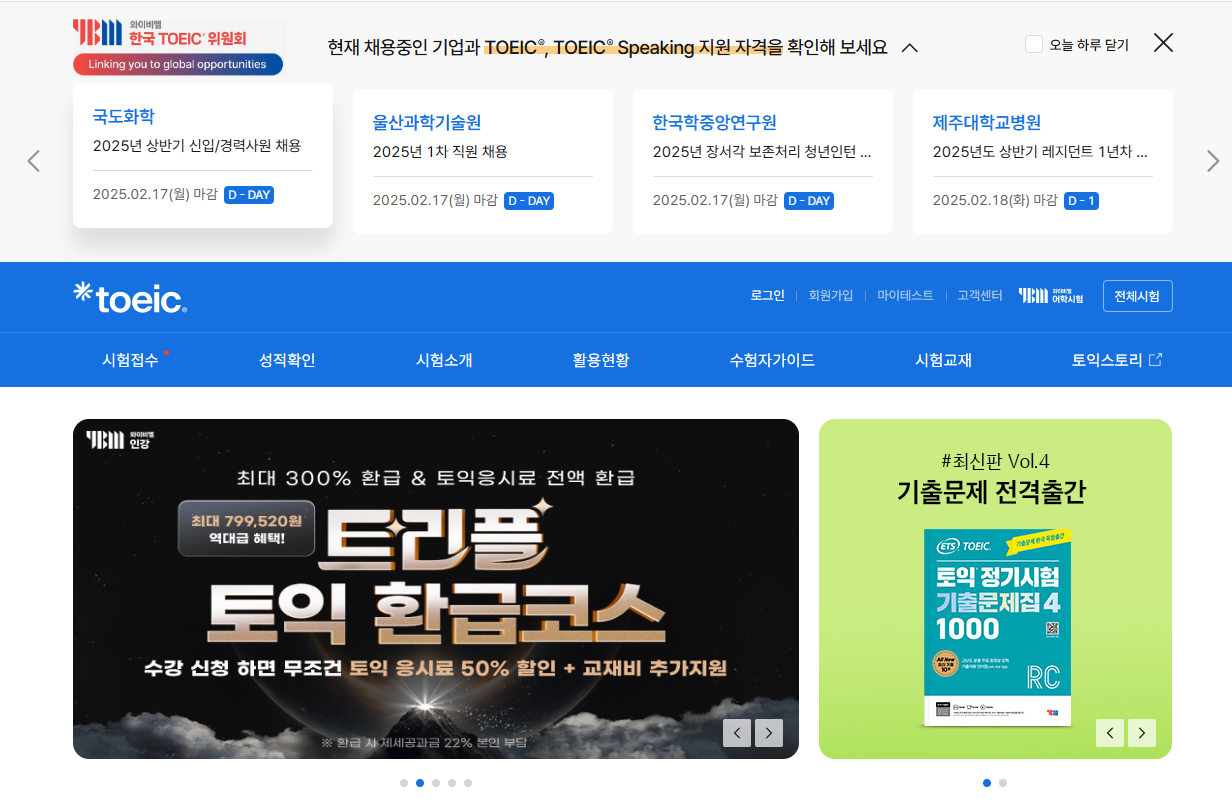Image resolution: width=1232 pixels, height=805 pixels.
Task: Open the 제주대학교병원 job posting card
Action: point(1043,161)
